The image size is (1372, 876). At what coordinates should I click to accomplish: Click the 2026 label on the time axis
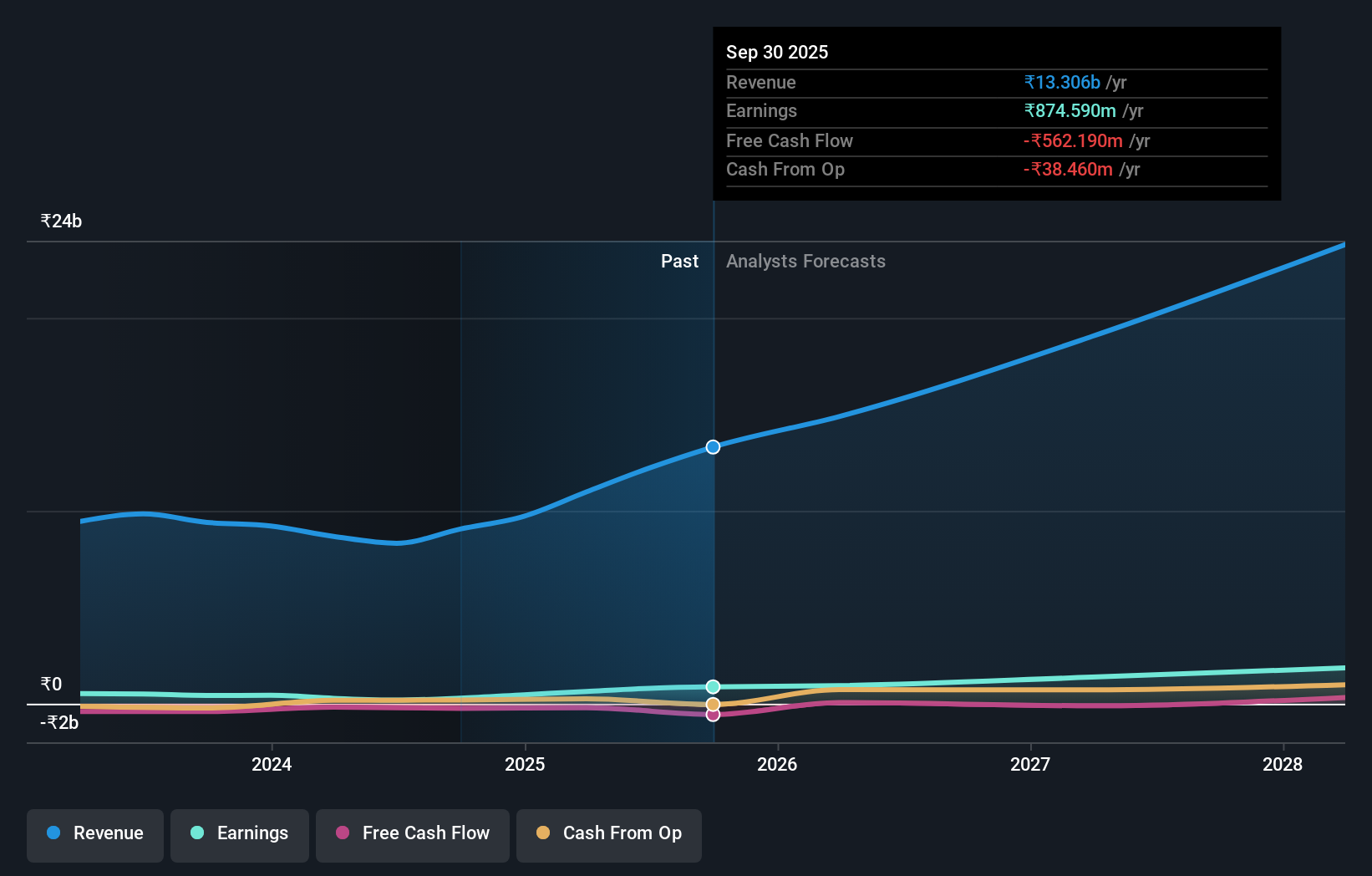tap(778, 764)
